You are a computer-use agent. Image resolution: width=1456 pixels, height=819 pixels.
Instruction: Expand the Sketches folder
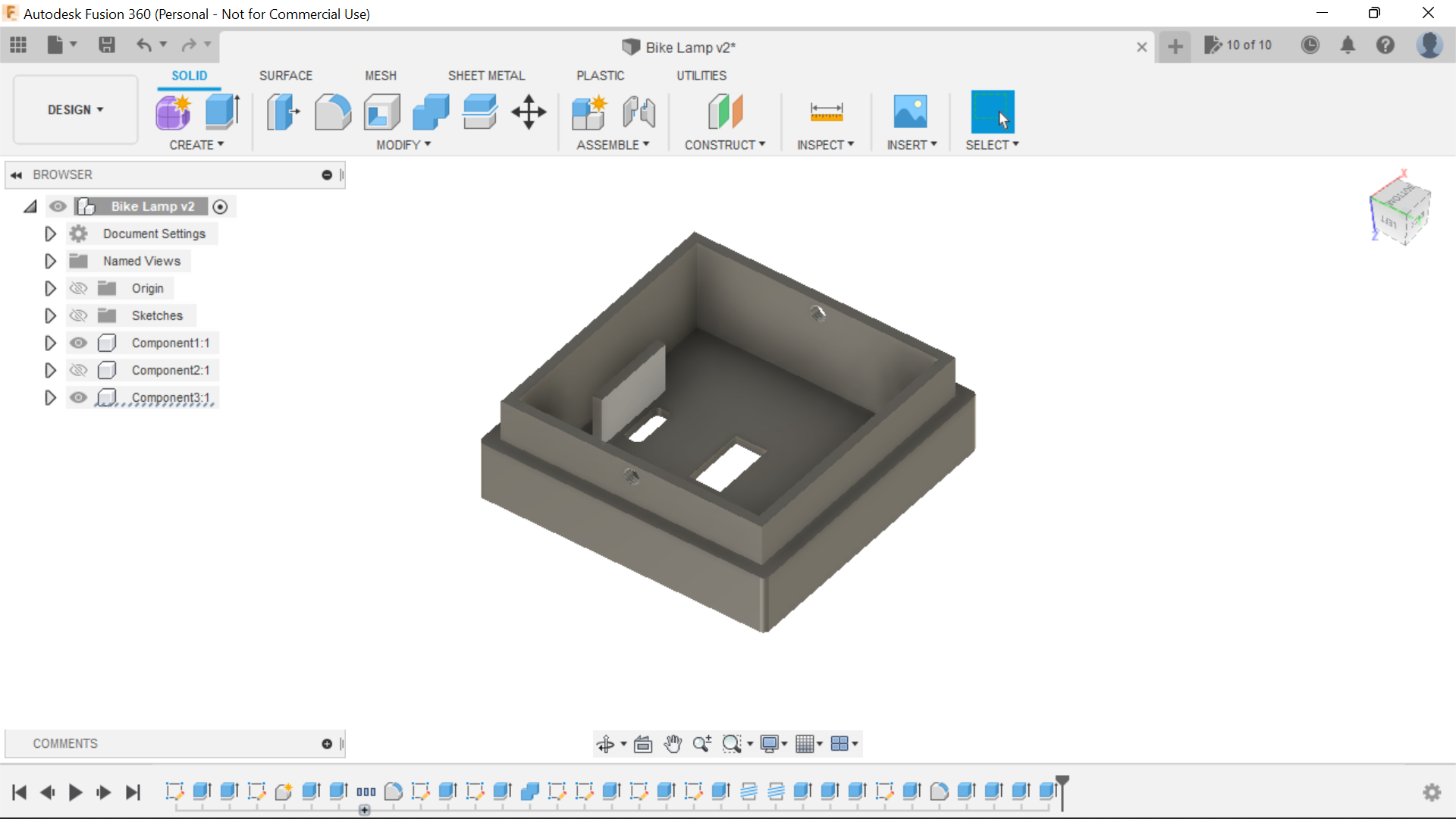(50, 315)
